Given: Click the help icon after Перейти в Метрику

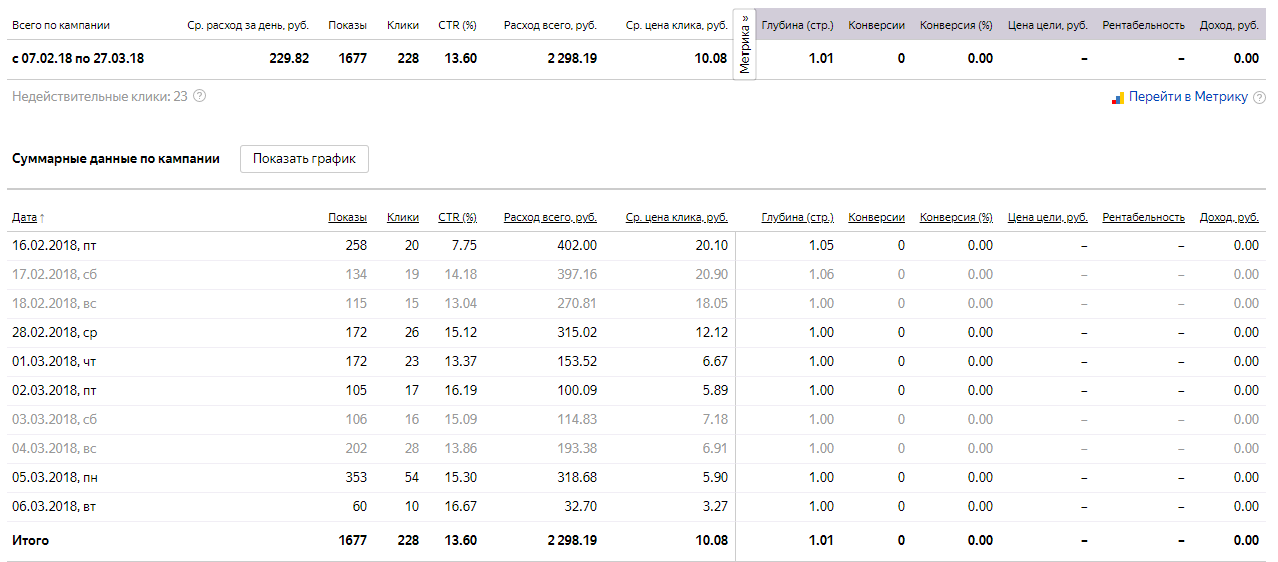Looking at the screenshot, I should click(1258, 97).
